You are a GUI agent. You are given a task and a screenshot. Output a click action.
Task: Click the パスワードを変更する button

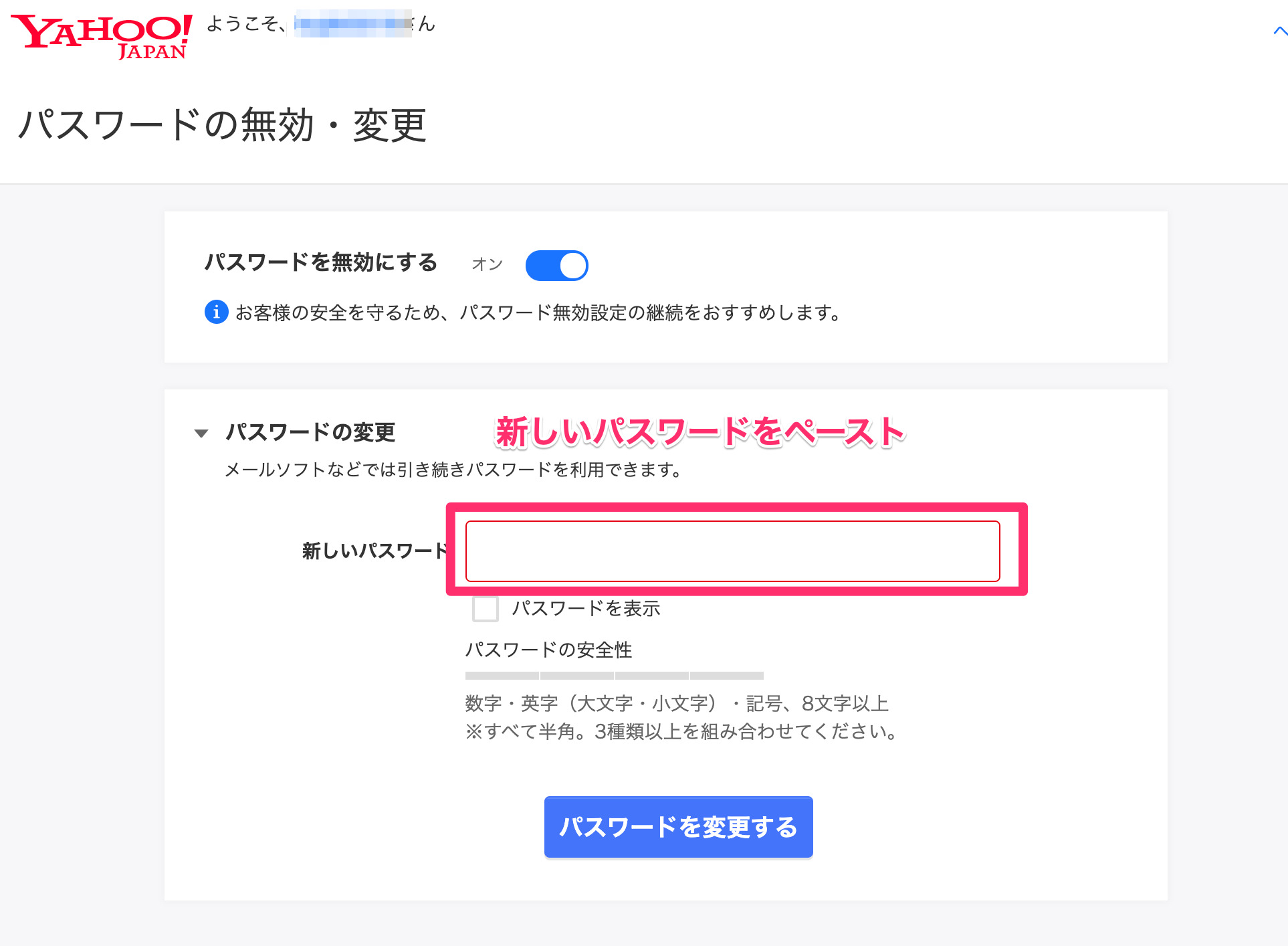tap(679, 827)
